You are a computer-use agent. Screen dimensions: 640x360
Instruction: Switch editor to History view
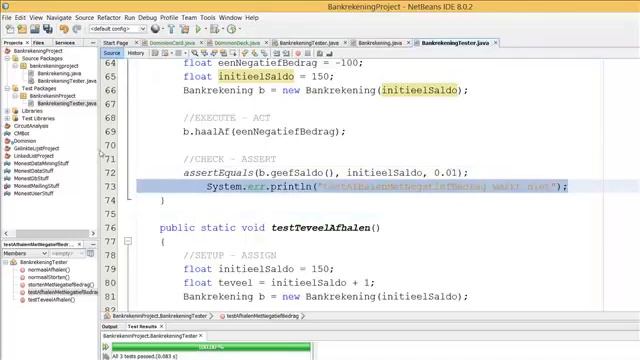click(x=136, y=53)
